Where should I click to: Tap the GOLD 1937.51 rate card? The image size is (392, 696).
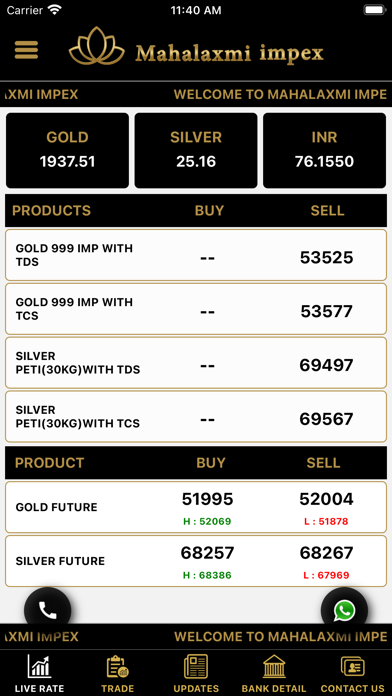67,150
